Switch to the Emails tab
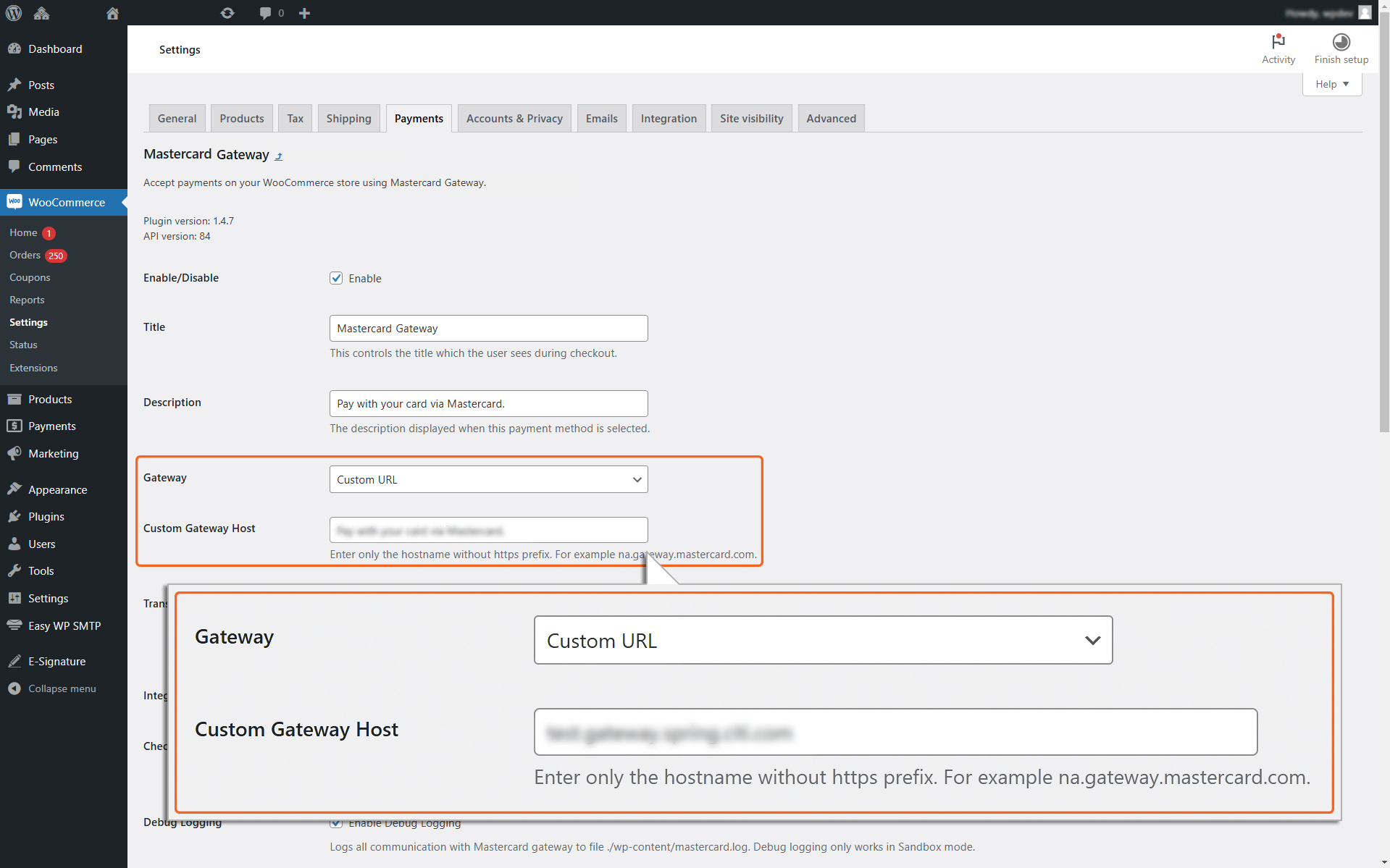This screenshot has height=868, width=1390. (x=601, y=119)
